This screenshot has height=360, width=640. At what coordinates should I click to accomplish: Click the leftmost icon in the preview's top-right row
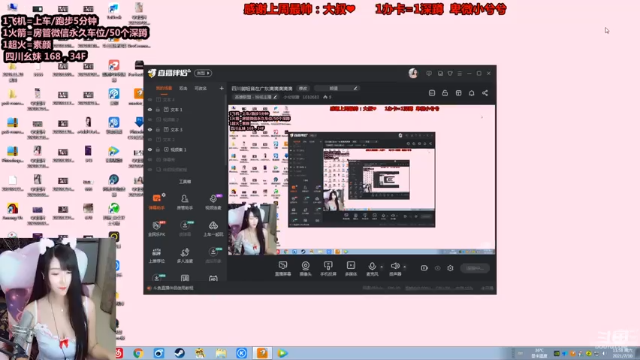[x=432, y=93]
